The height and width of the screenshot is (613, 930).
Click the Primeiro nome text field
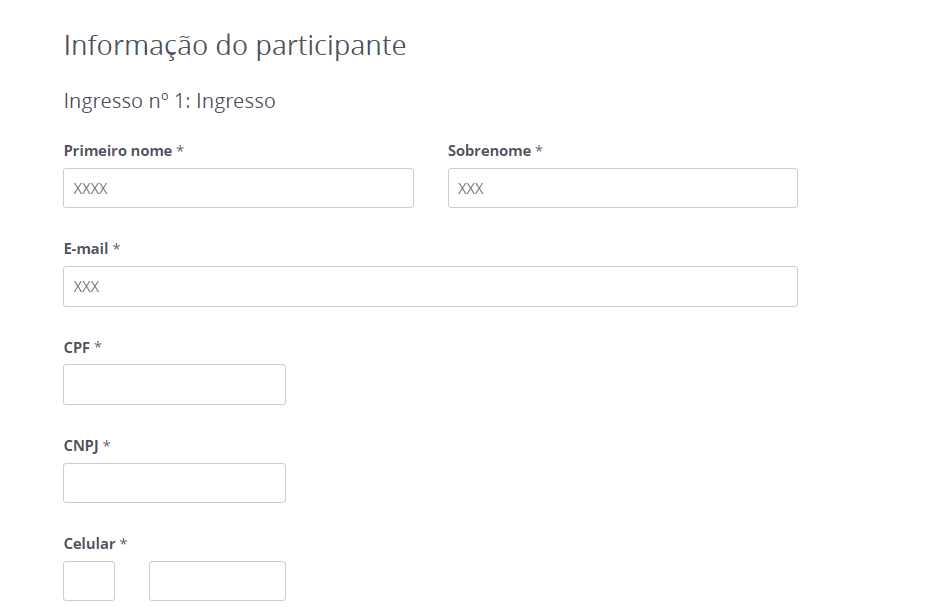[238, 188]
